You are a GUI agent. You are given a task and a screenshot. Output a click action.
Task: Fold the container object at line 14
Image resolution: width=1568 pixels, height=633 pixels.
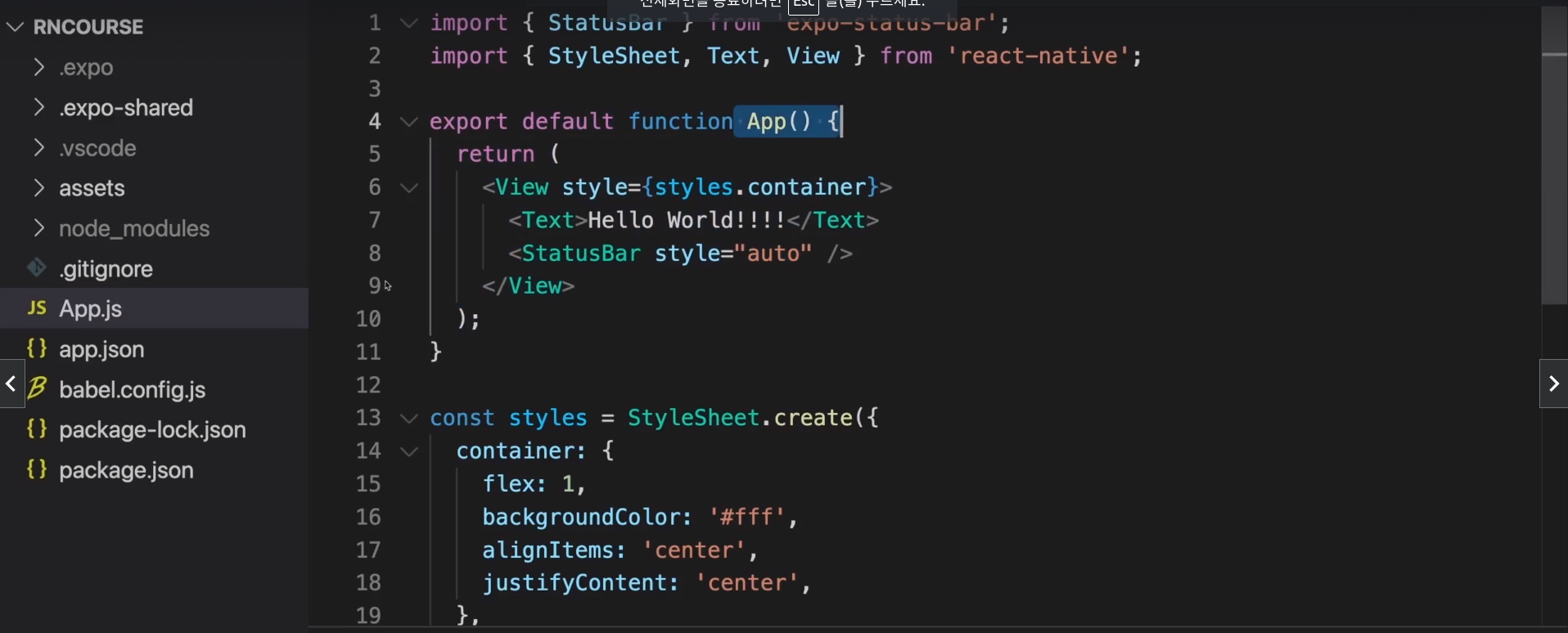click(408, 451)
